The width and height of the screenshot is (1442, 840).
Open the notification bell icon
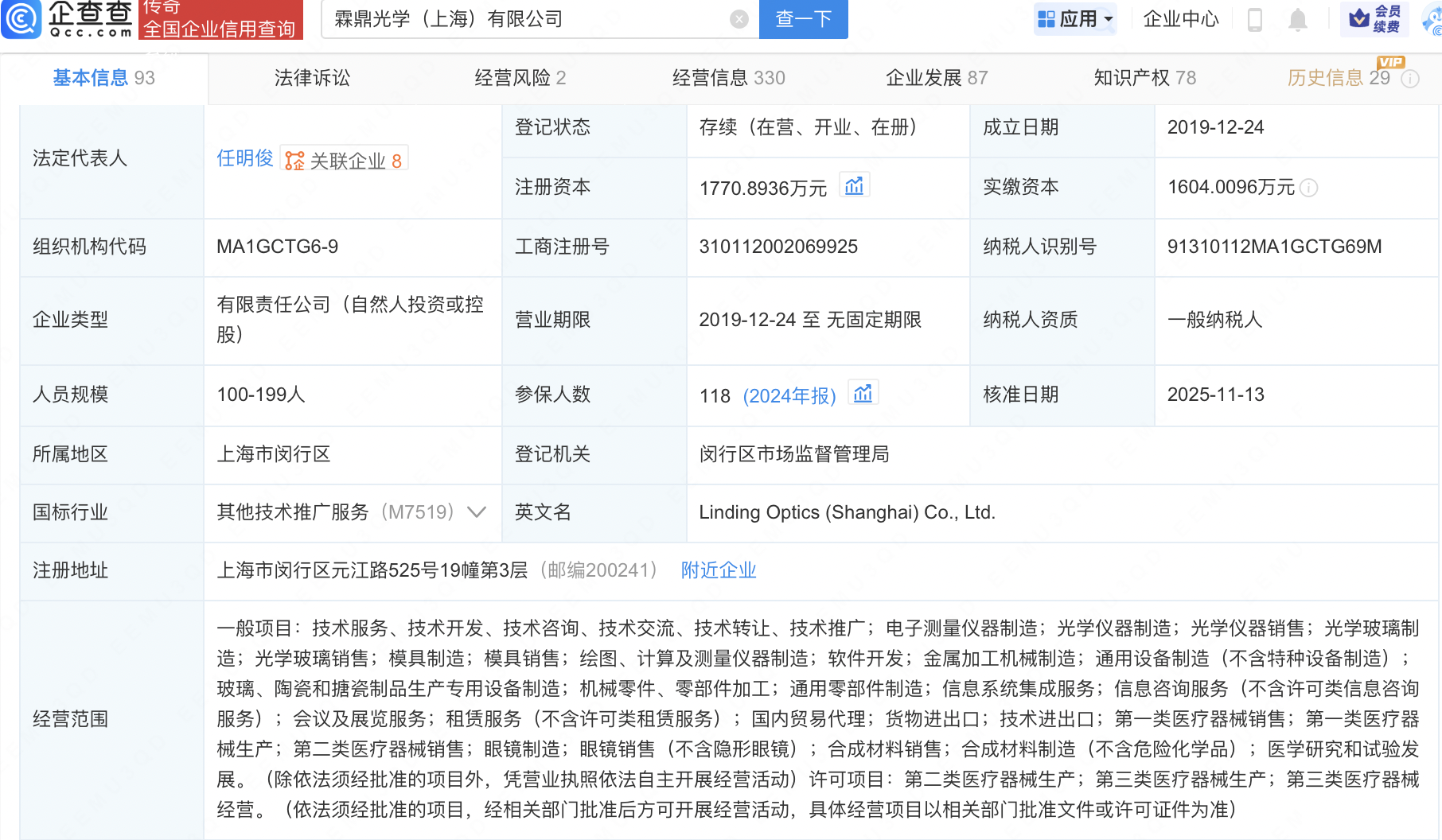(1298, 20)
